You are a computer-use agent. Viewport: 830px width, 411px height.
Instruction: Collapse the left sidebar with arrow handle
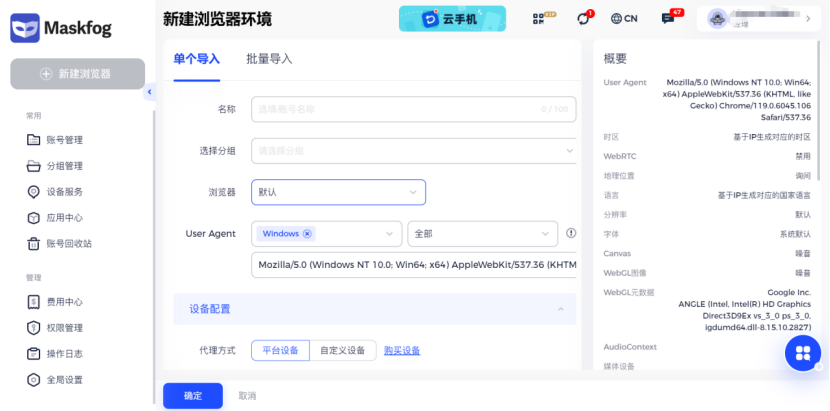[150, 92]
